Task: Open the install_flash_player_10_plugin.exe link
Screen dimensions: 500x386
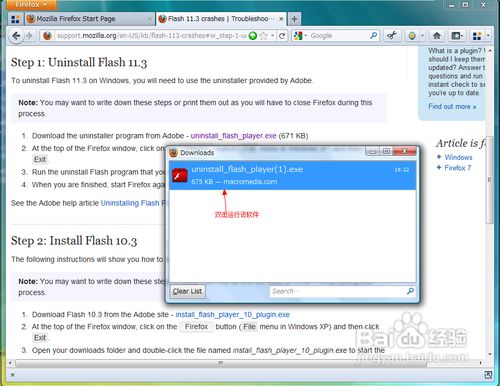Action: [233, 315]
